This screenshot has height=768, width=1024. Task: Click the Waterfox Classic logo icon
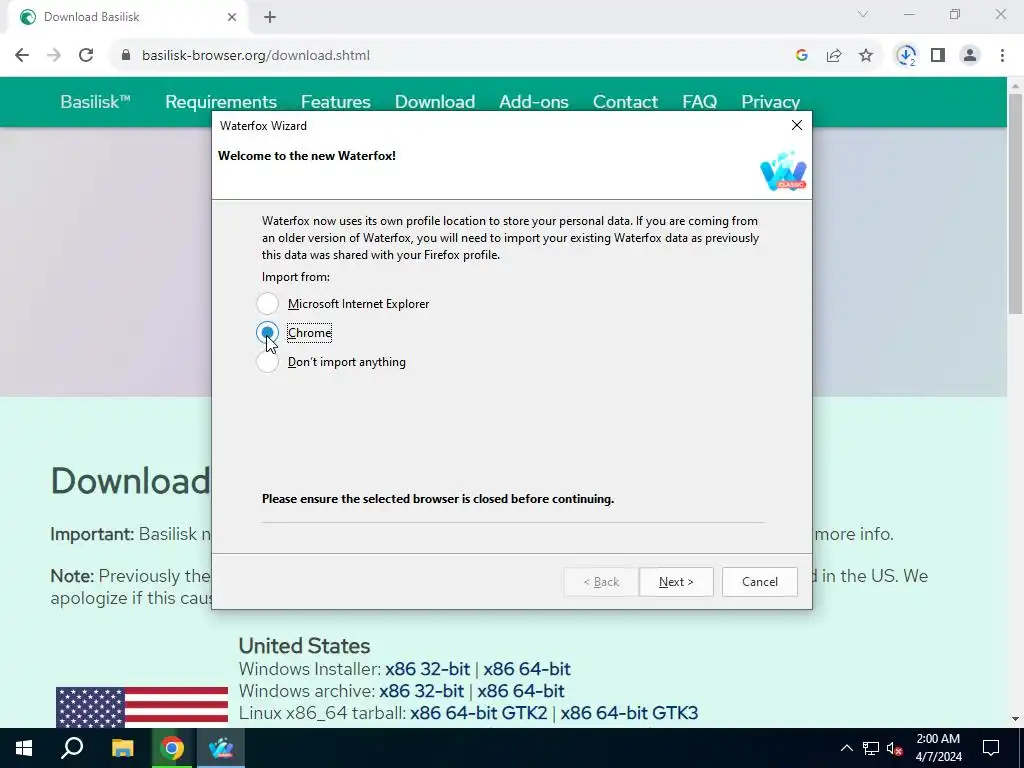(783, 171)
